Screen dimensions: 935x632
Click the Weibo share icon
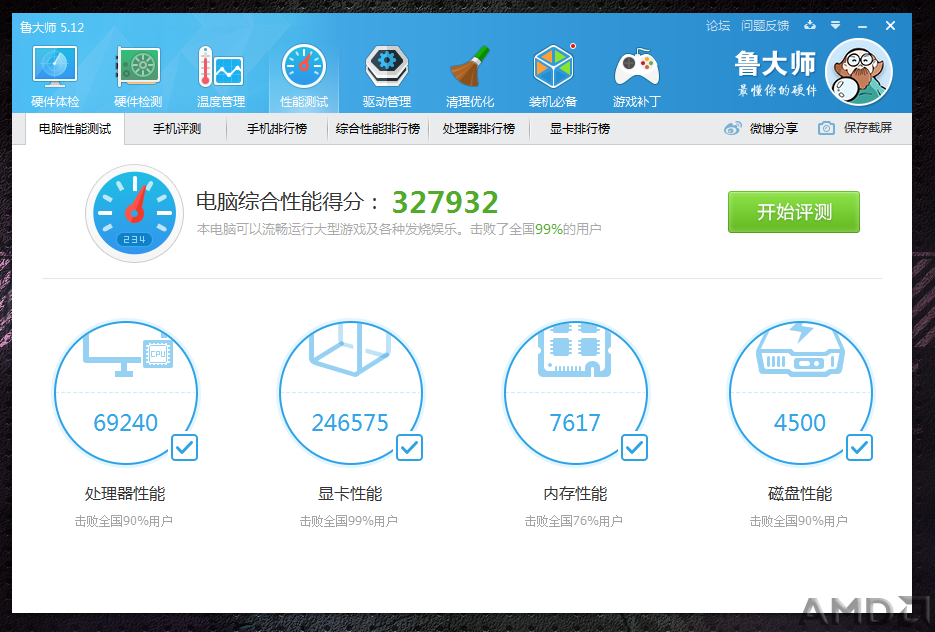[733, 128]
